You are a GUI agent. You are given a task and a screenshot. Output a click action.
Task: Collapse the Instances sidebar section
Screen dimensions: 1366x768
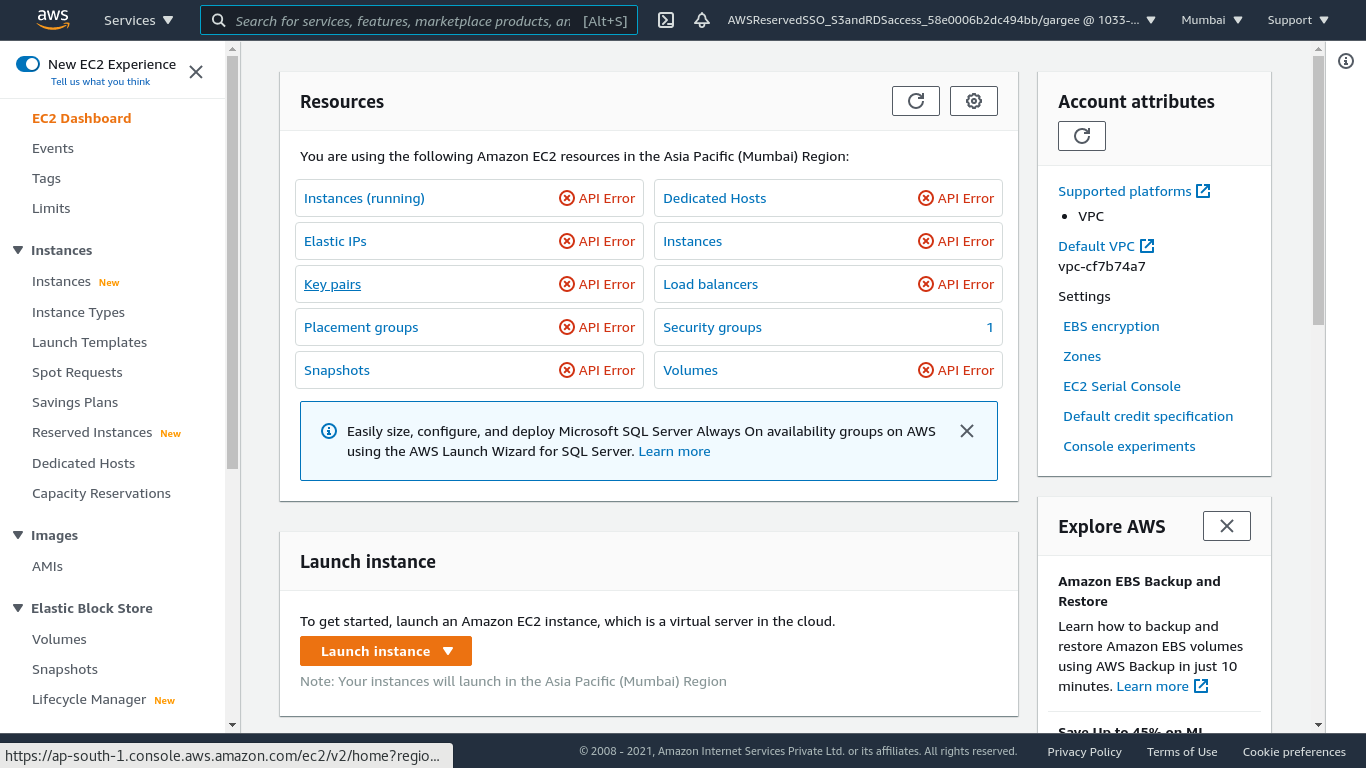[18, 250]
